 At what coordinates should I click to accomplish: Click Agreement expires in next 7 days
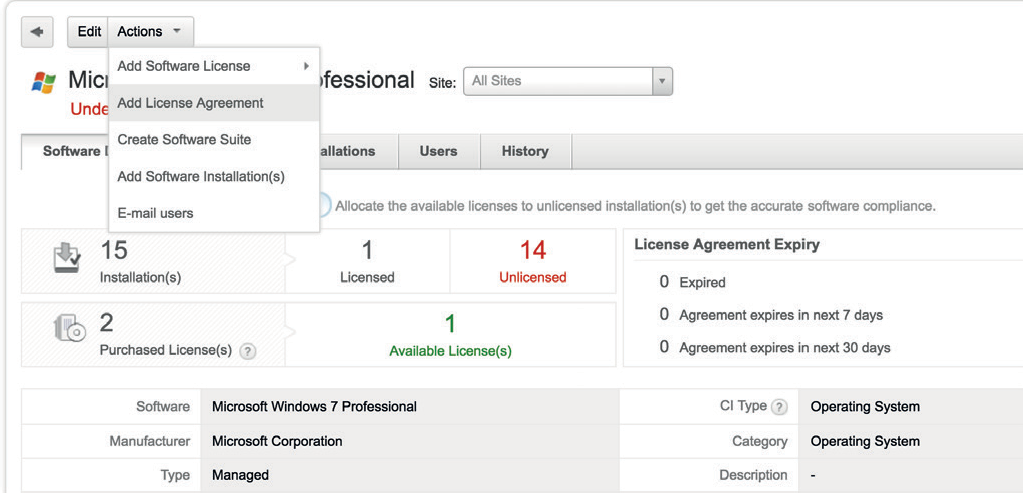click(x=780, y=315)
